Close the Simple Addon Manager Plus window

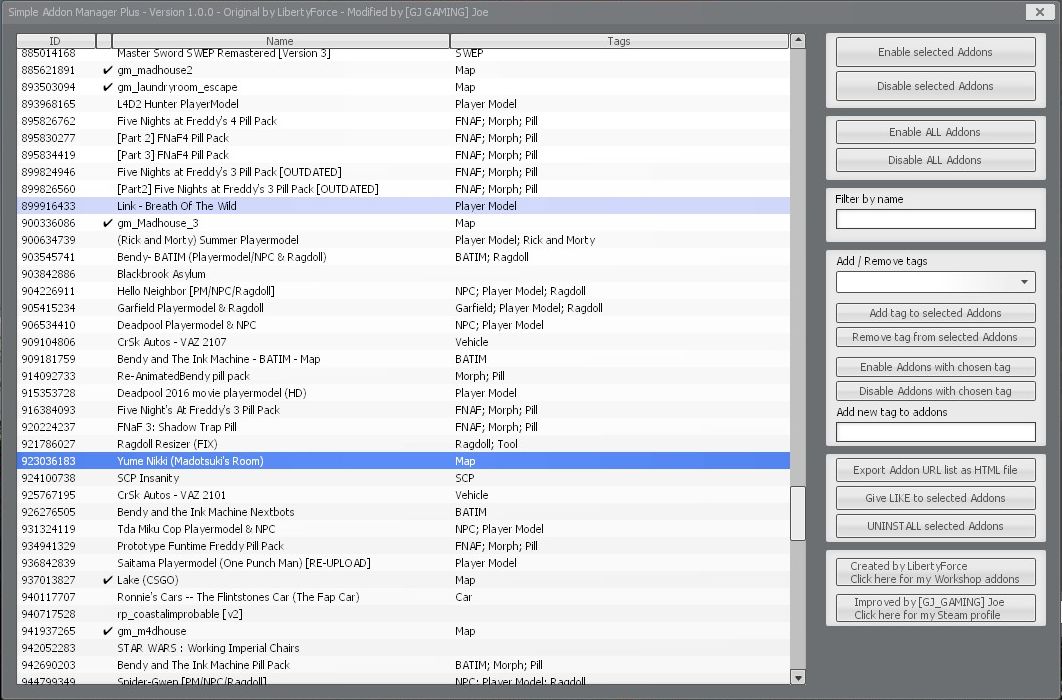(x=1039, y=12)
